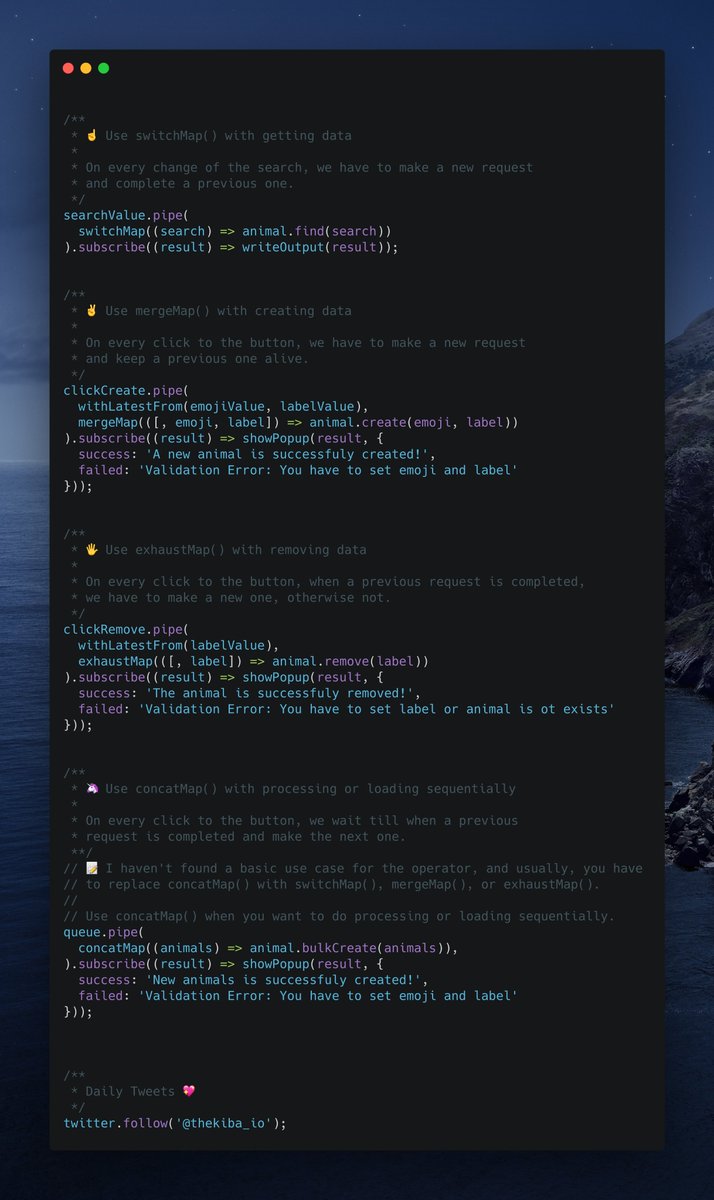This screenshot has width=714, height=1200.
Task: Click the sparkling heart emoji after Daily Tweets
Action: pyautogui.click(x=189, y=1091)
